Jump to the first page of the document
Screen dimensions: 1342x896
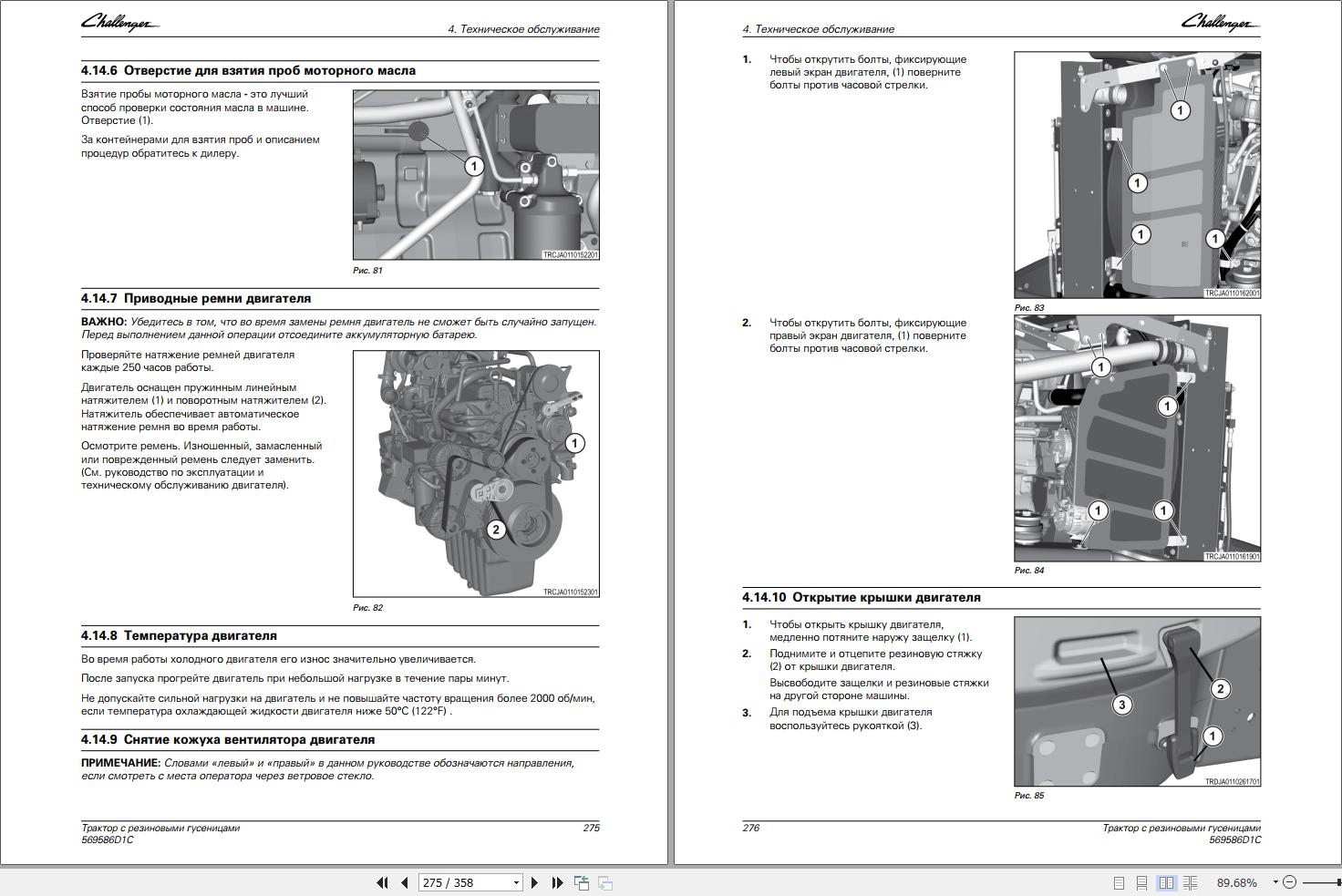tap(380, 882)
